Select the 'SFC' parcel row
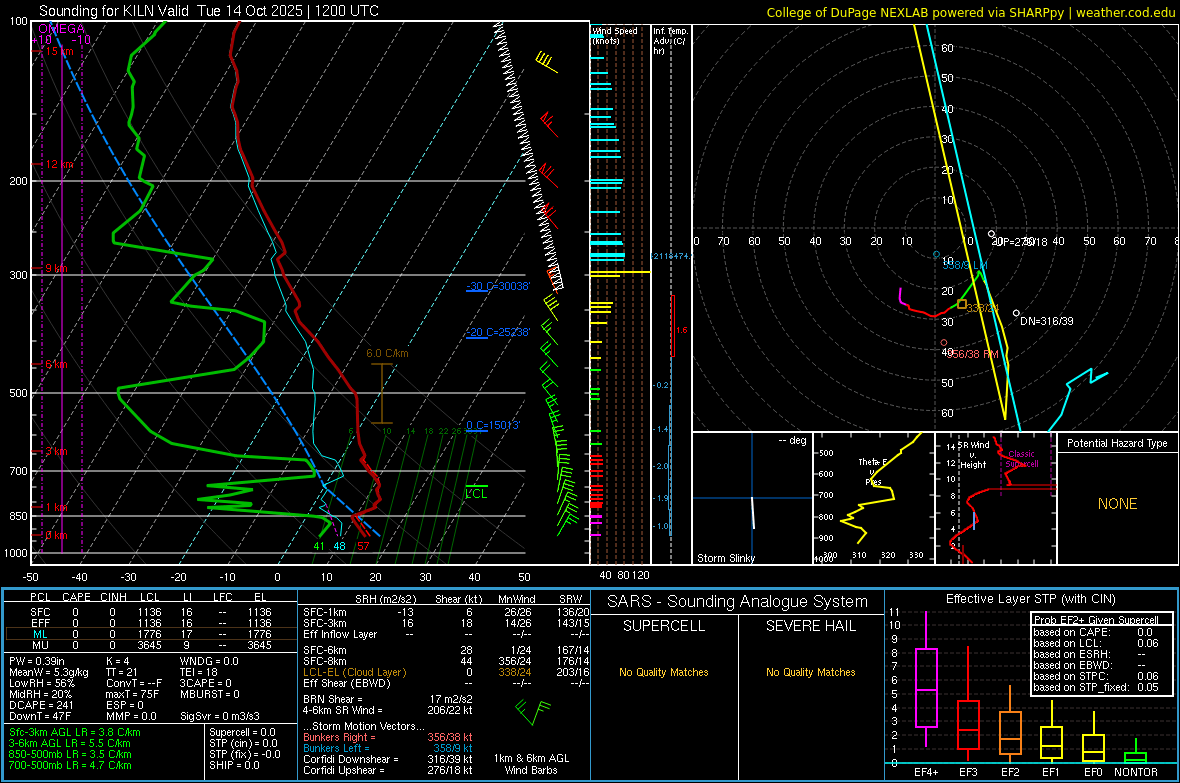1180x783 pixels. point(151,612)
